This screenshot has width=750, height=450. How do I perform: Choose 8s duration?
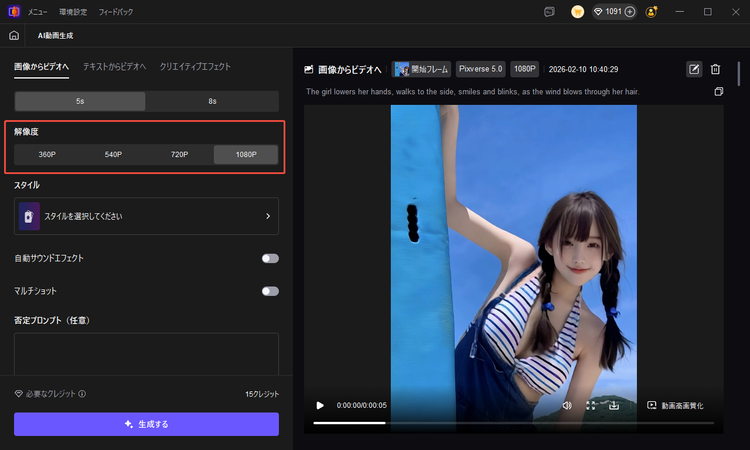pyautogui.click(x=212, y=101)
